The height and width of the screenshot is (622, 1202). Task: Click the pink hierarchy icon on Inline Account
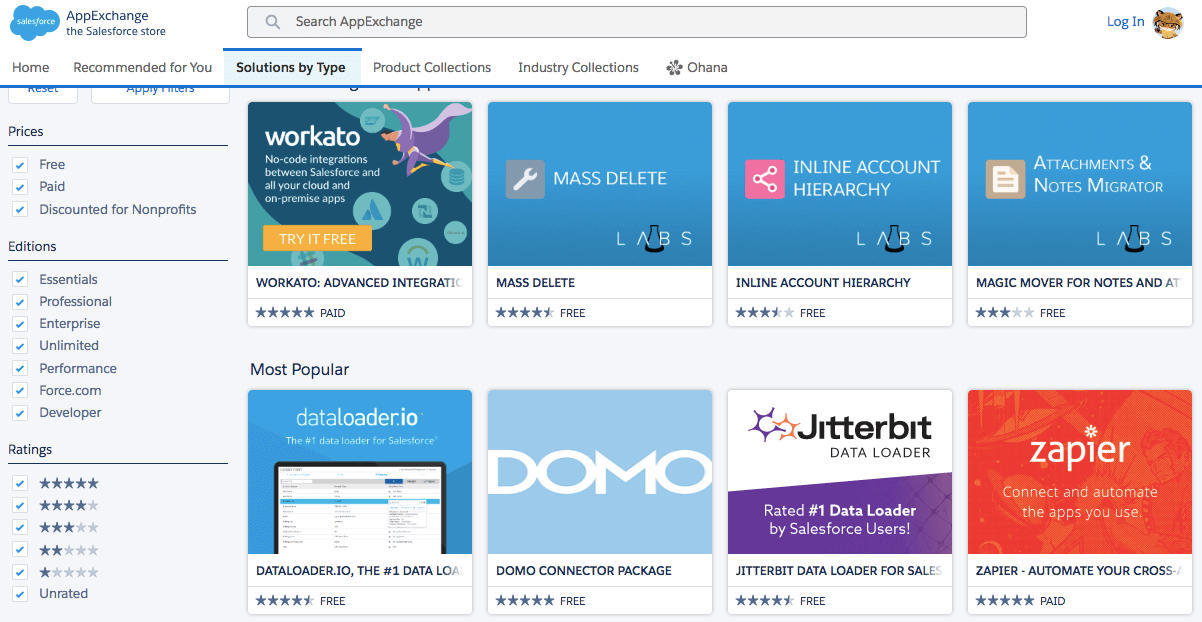[765, 179]
